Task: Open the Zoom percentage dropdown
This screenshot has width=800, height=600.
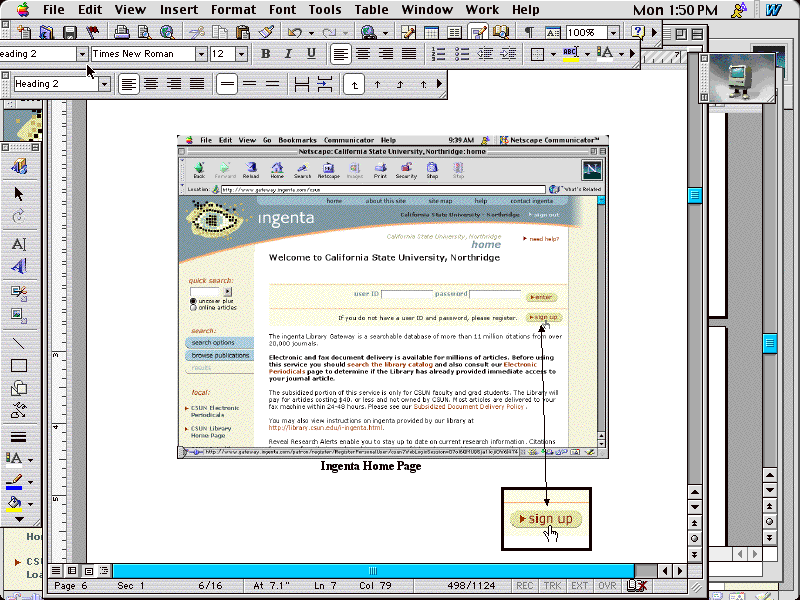Action: click(x=613, y=33)
